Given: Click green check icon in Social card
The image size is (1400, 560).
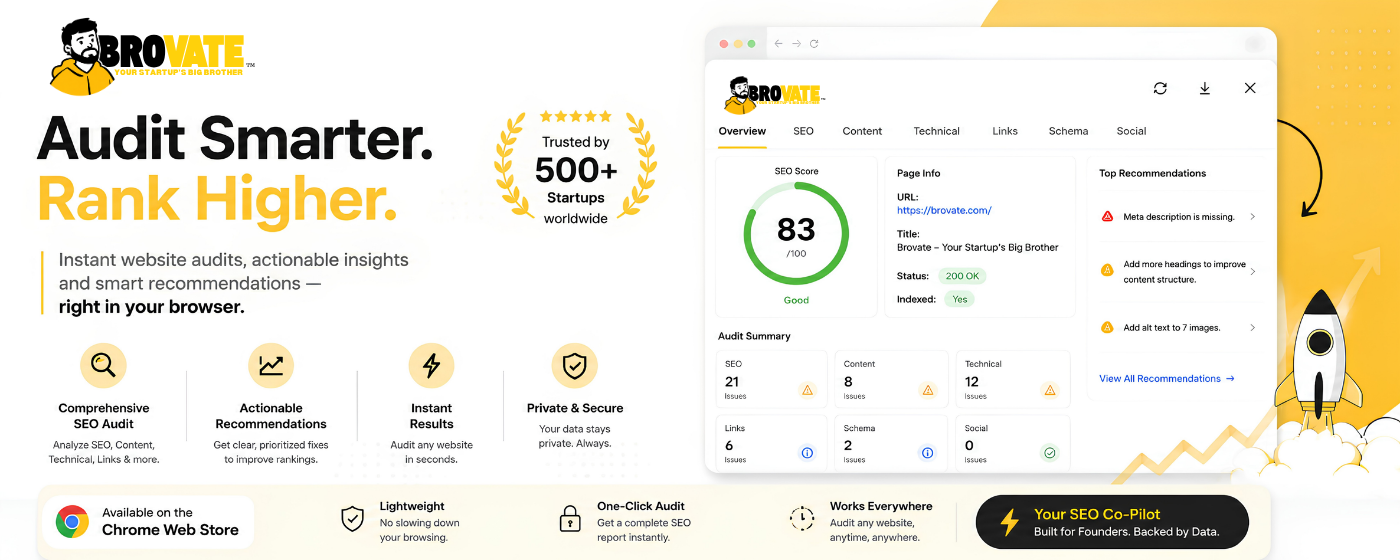Looking at the screenshot, I should [x=1049, y=453].
